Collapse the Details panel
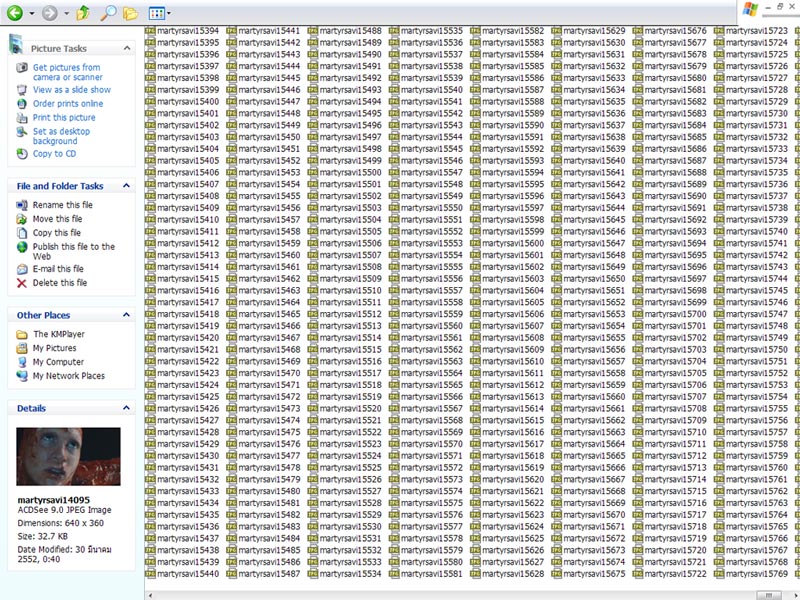Viewport: 800px width, 600px height. pos(127,408)
